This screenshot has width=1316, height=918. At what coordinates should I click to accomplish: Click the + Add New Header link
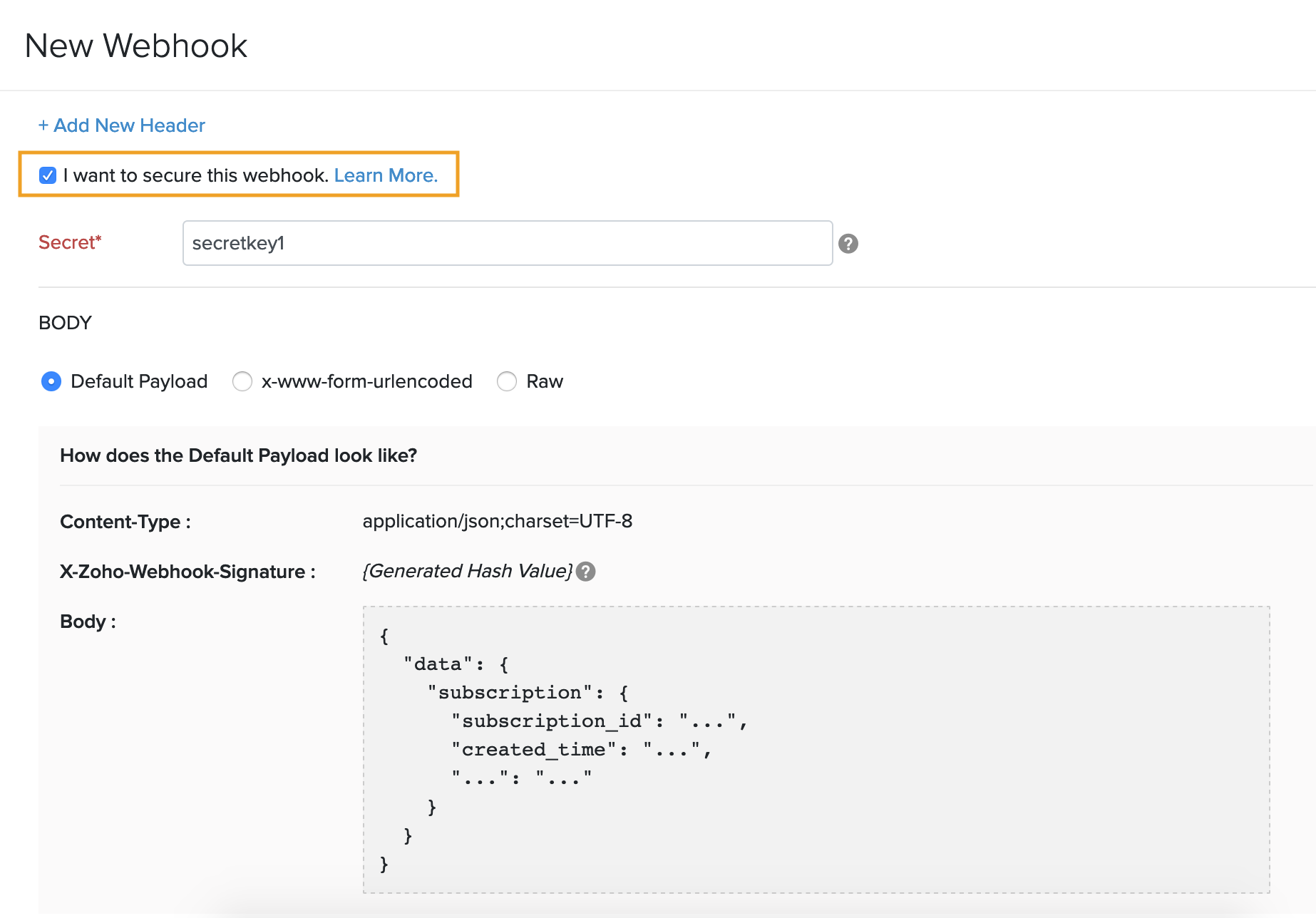[122, 125]
